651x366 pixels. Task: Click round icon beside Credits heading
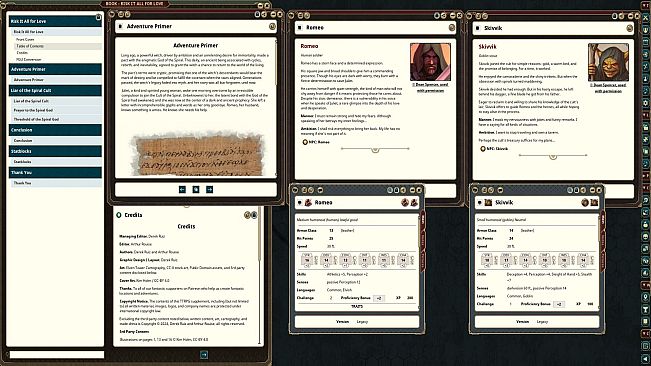point(247,215)
